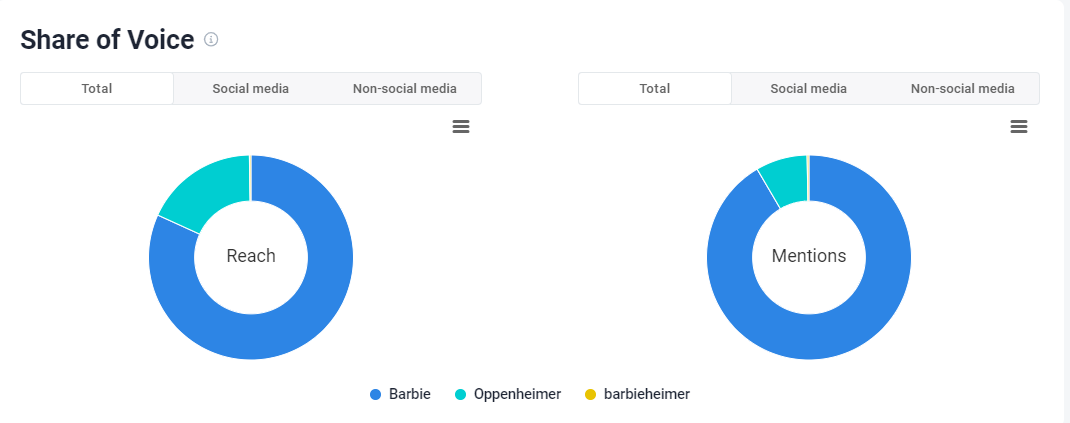Screen dimensions: 1070x423
Task: Toggle Oppenheimer series in the legend
Action: [x=516, y=394]
